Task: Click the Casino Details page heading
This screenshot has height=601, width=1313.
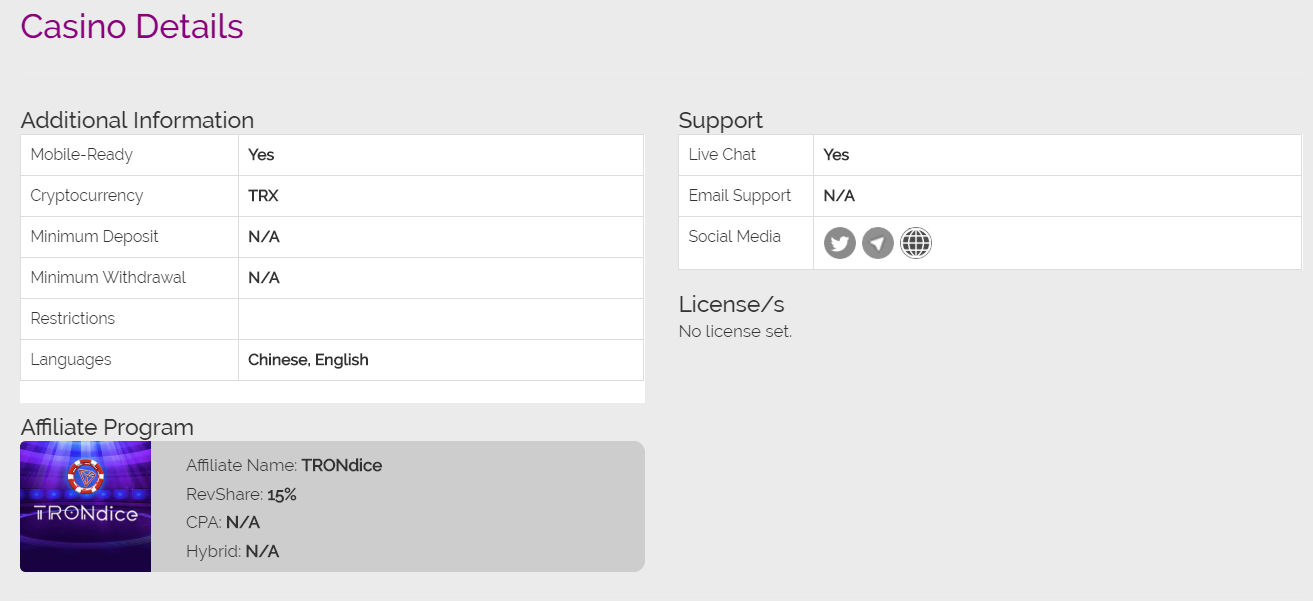Action: (132, 26)
